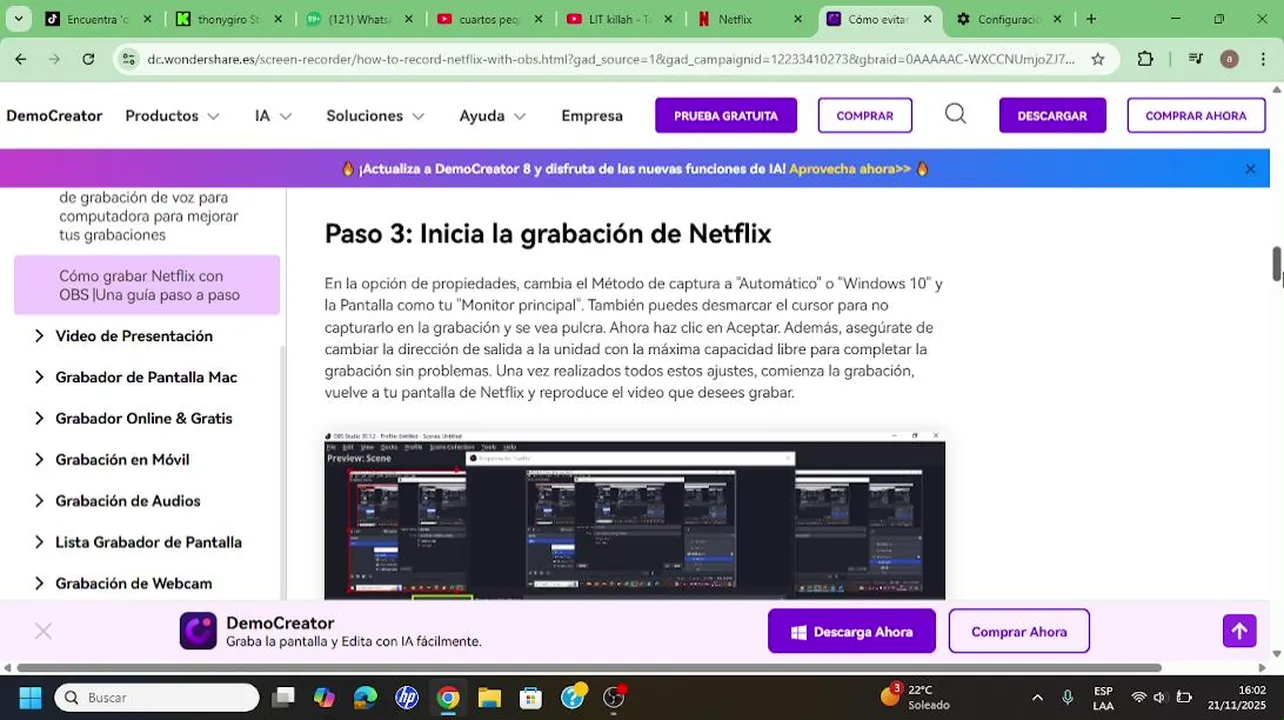Open site information icon beside the URL
The width and height of the screenshot is (1284, 720).
(128, 59)
